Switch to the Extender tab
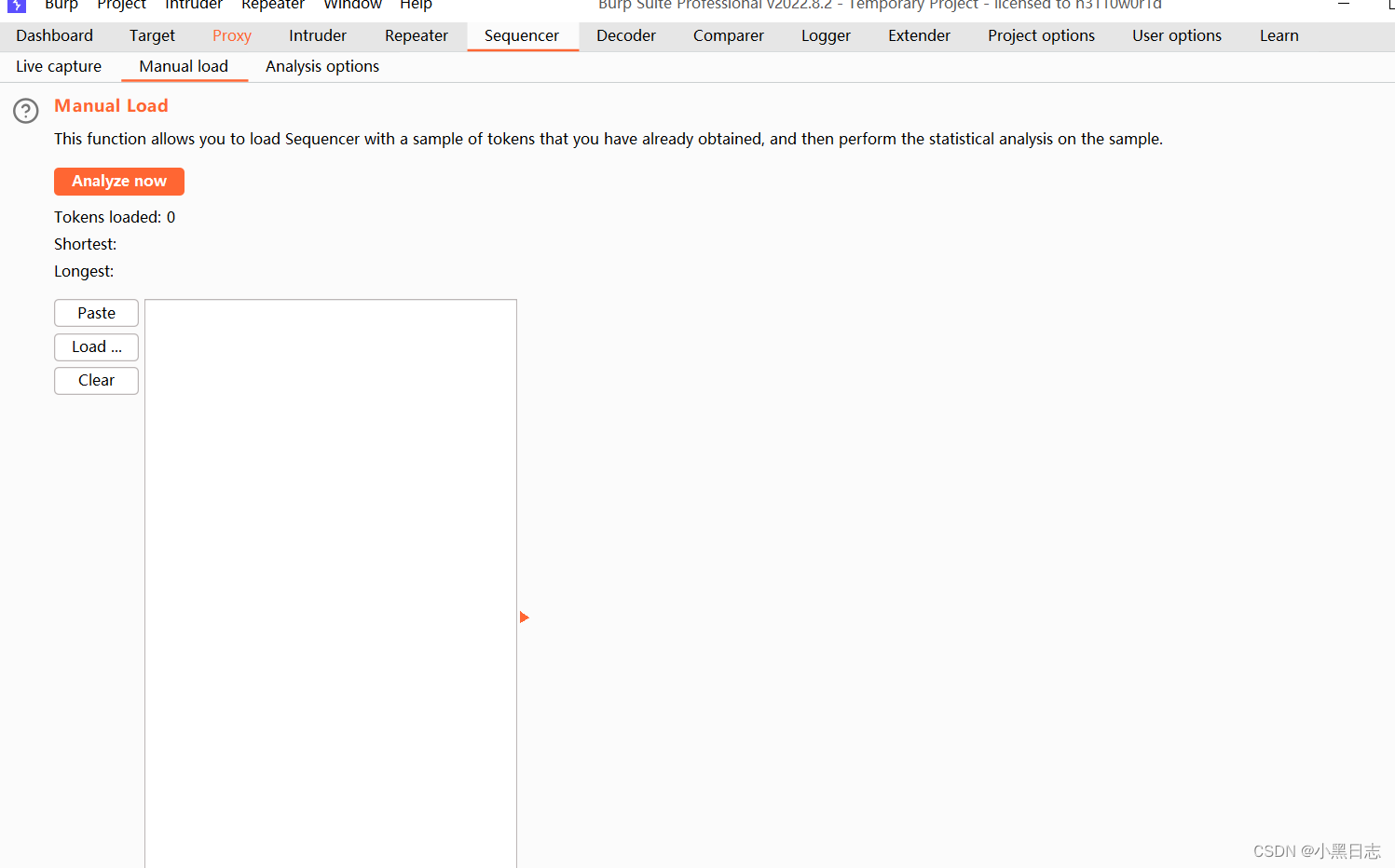1395x868 pixels. tap(919, 35)
